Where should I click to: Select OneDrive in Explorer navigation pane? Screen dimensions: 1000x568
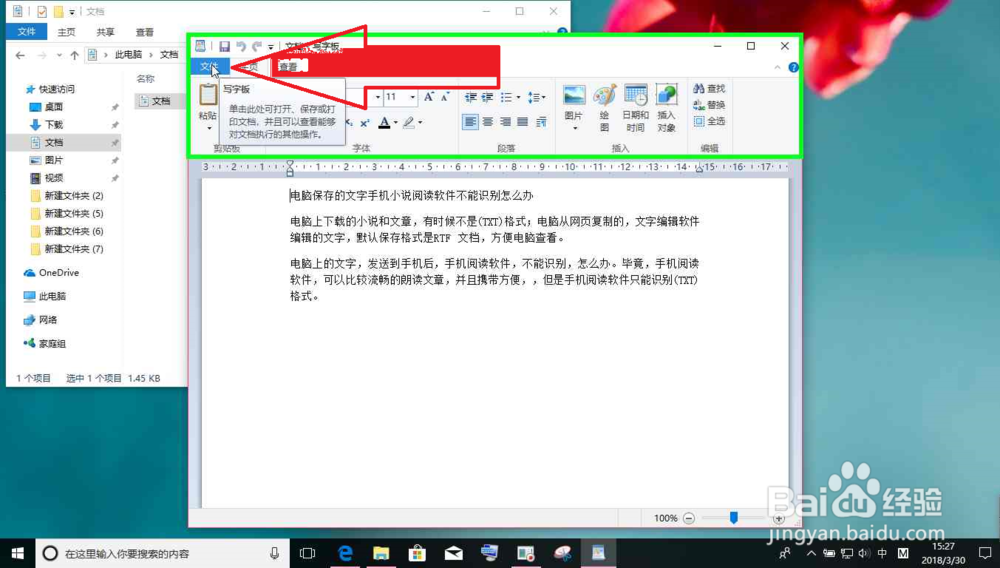point(59,273)
